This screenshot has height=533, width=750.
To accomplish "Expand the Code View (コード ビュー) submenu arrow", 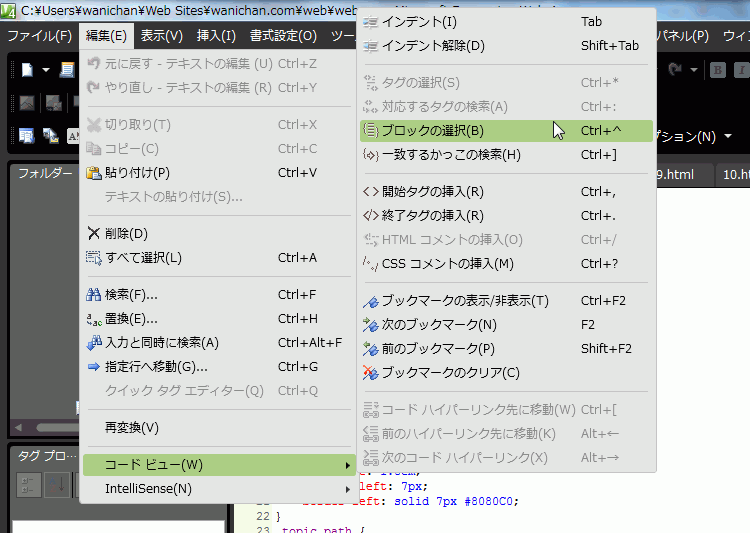I will pos(348,466).
